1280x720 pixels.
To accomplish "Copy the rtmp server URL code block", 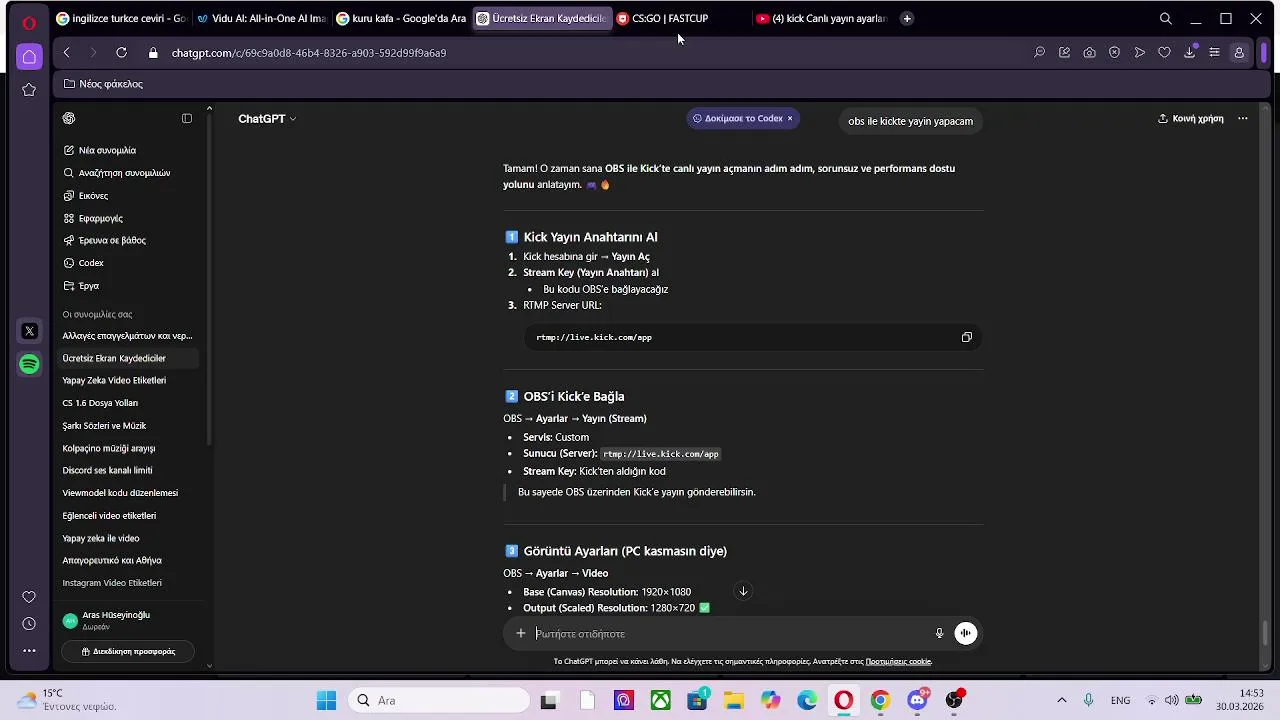I will (x=966, y=337).
